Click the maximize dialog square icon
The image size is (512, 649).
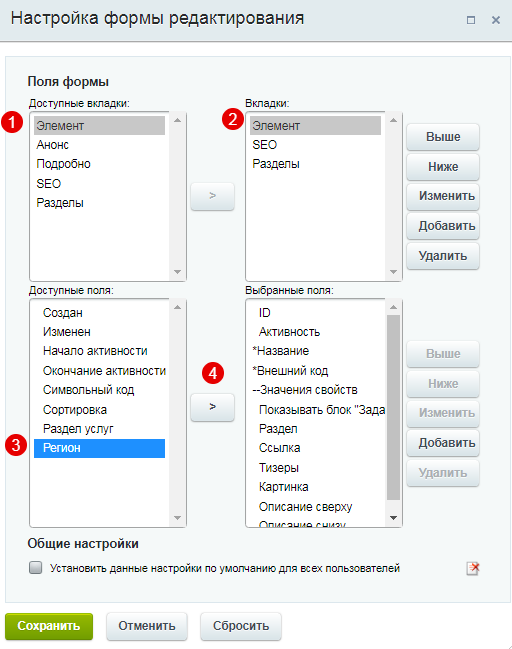[x=471, y=20]
